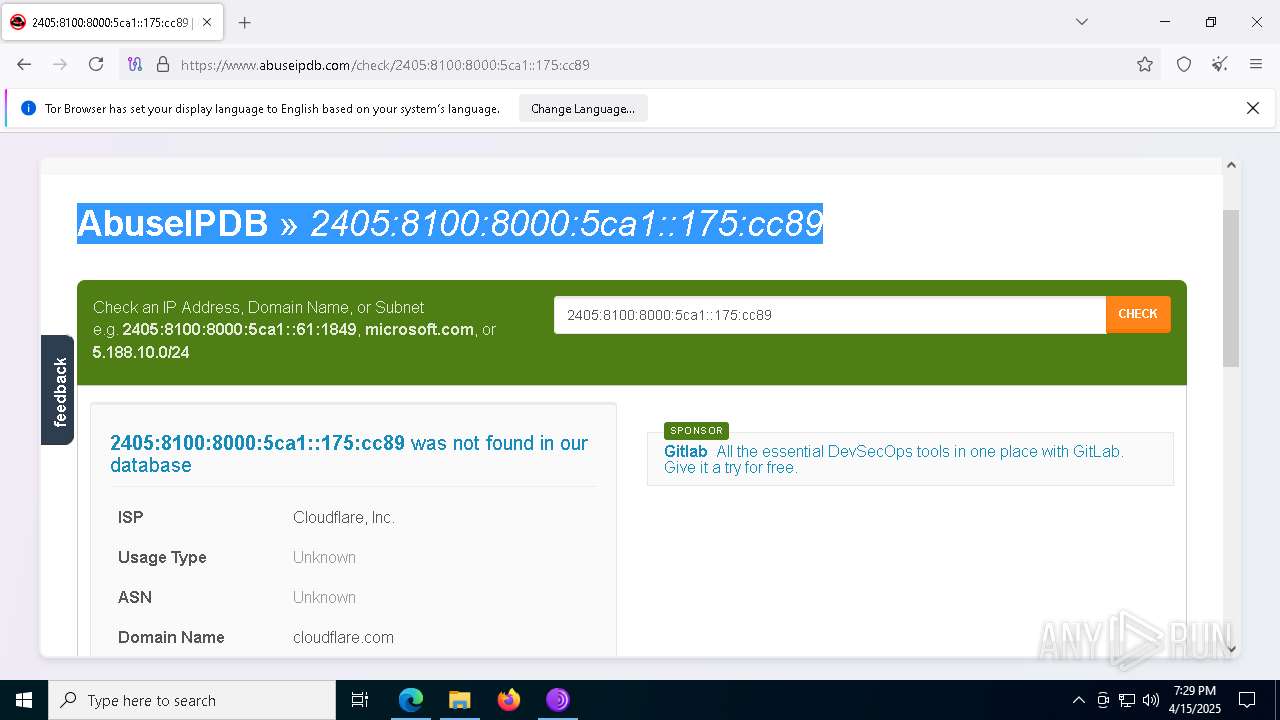Show hidden system tray icons
Screen dimensions: 1280x720
tap(1078, 700)
